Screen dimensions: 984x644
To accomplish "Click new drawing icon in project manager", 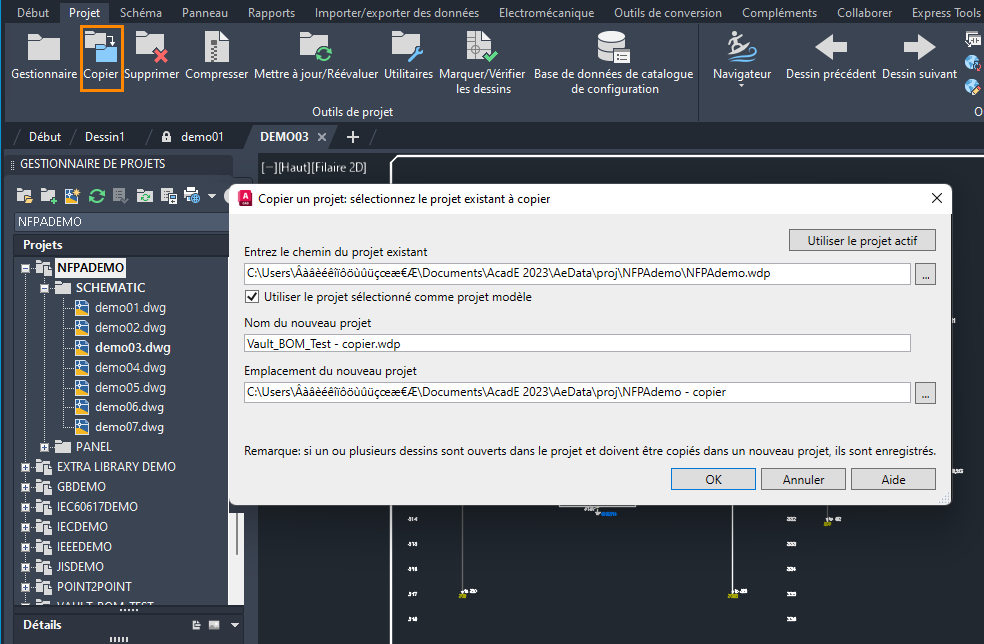I will [72, 196].
